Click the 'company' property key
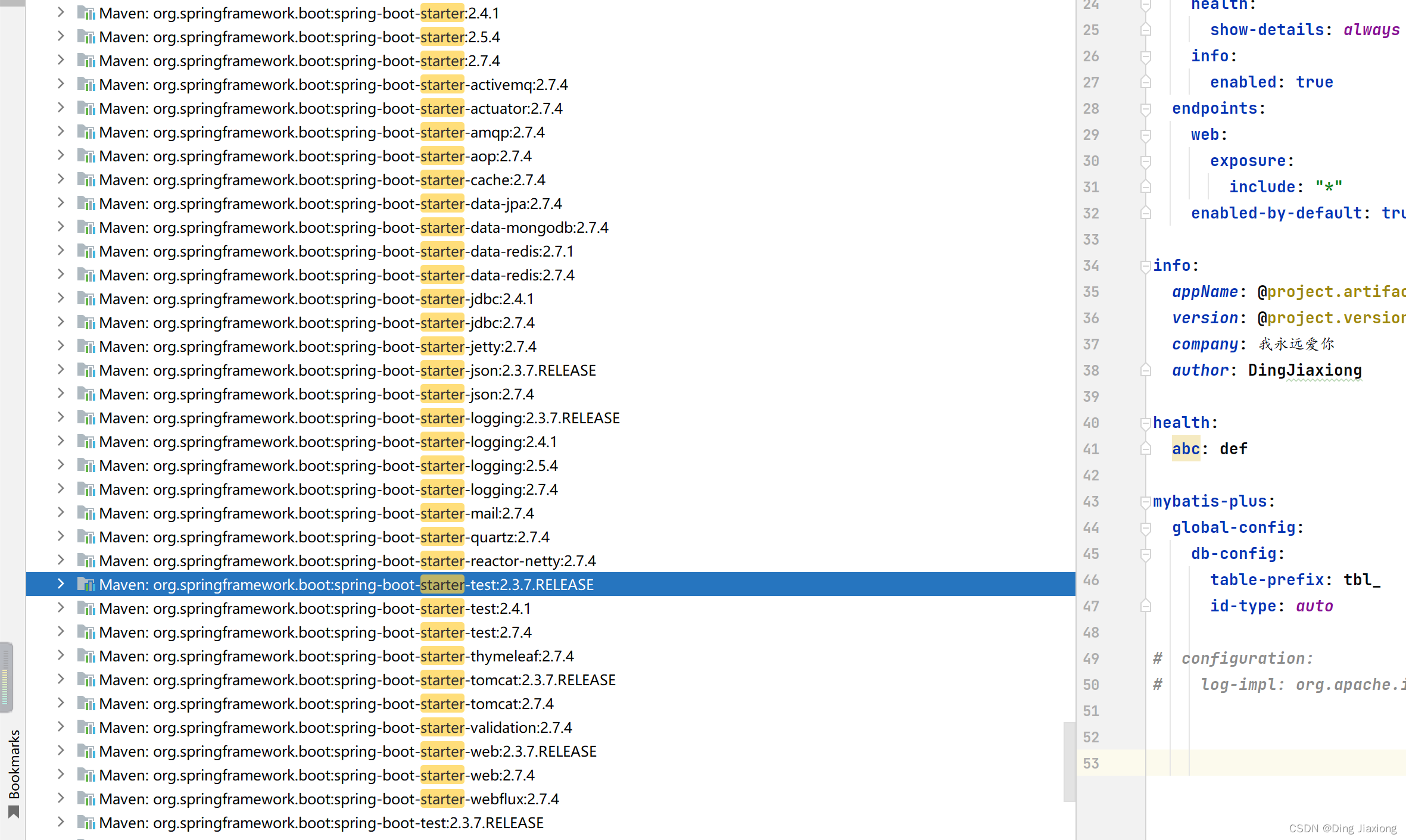This screenshot has height=840, width=1406. pos(1205,344)
